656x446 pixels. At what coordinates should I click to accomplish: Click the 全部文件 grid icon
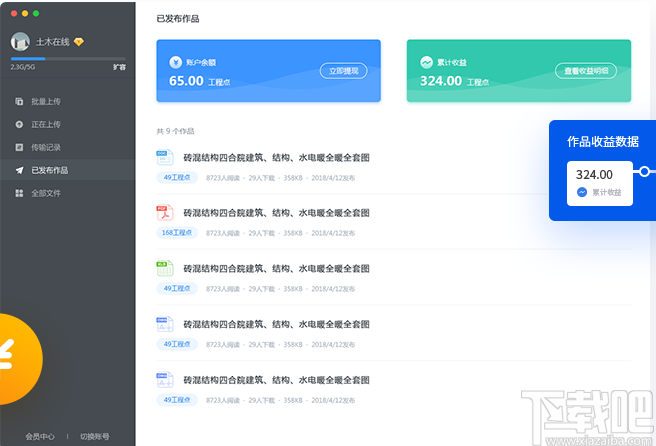click(19, 193)
